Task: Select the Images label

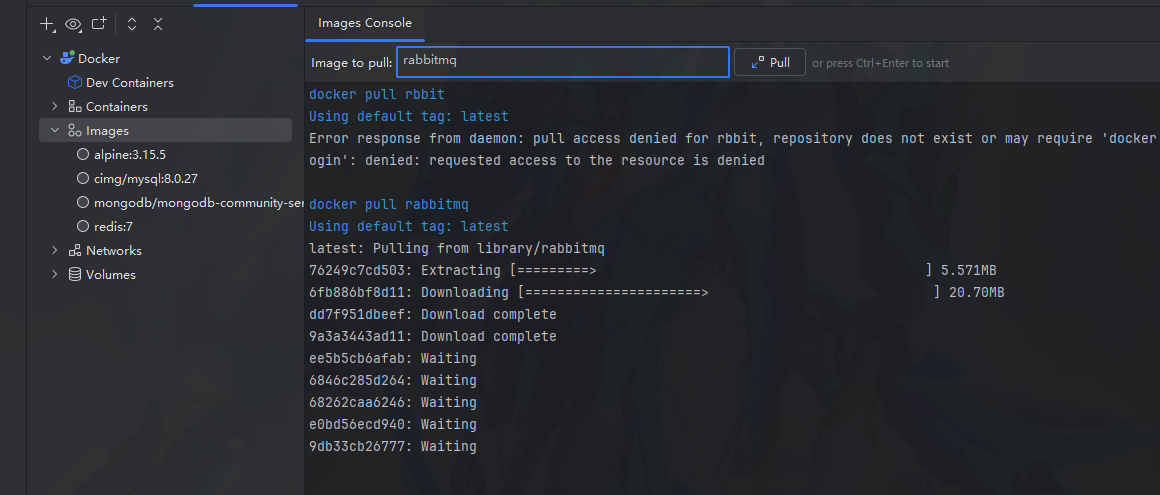Action: (107, 131)
